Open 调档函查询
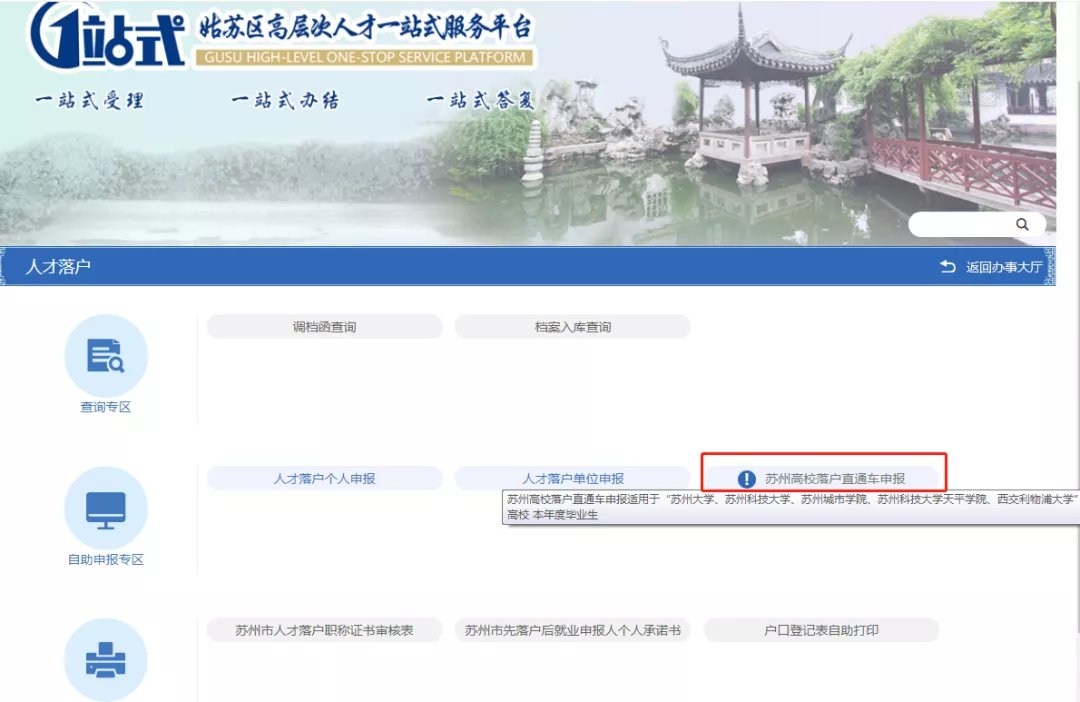Viewport: 1080px width, 702px height. [324, 327]
